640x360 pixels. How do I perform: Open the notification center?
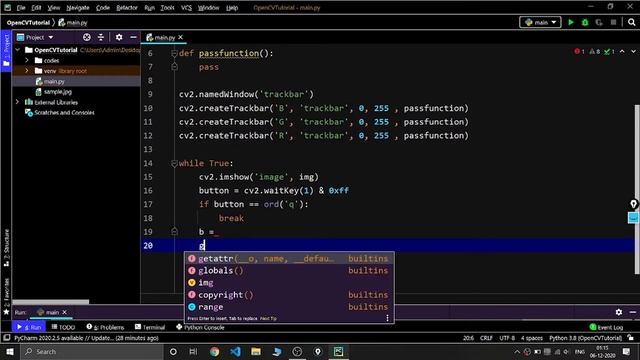[627, 351]
